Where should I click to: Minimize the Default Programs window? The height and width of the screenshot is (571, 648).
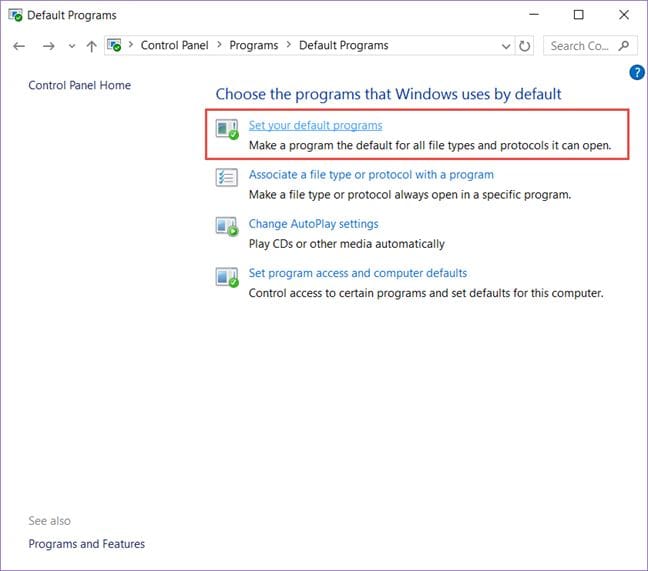[534, 15]
